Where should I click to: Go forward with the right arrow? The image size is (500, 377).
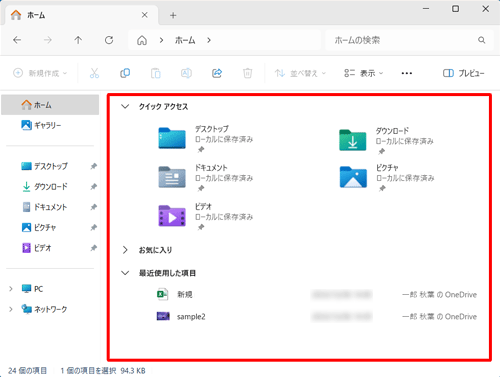click(48, 40)
